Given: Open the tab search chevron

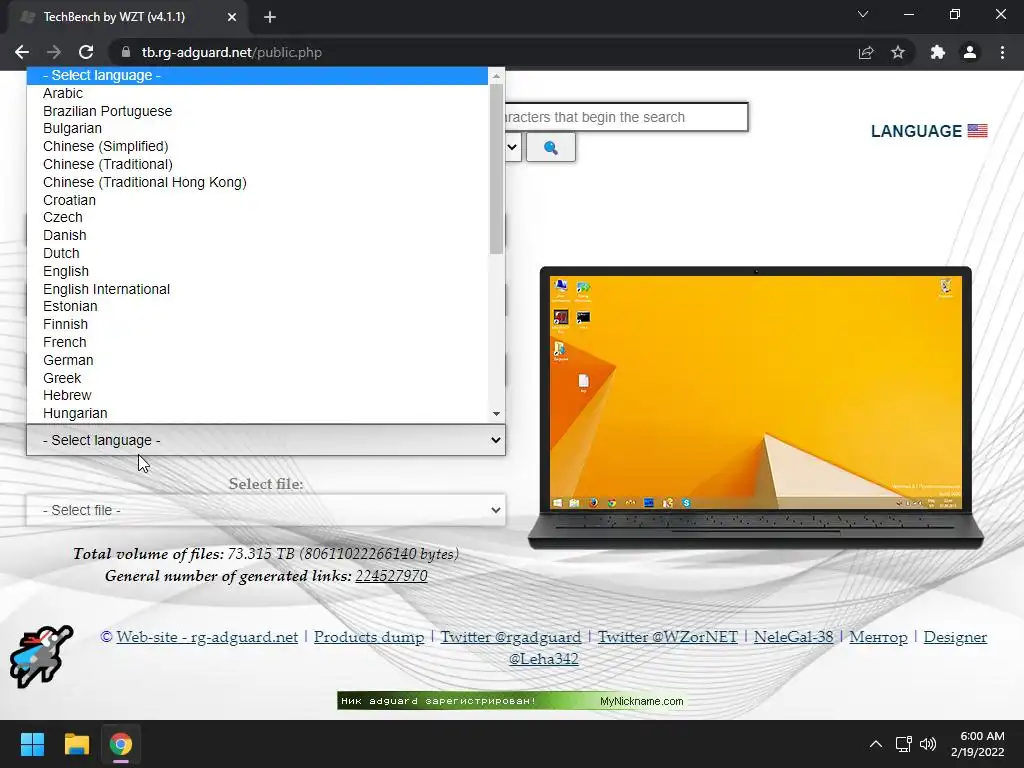Looking at the screenshot, I should click(x=863, y=14).
